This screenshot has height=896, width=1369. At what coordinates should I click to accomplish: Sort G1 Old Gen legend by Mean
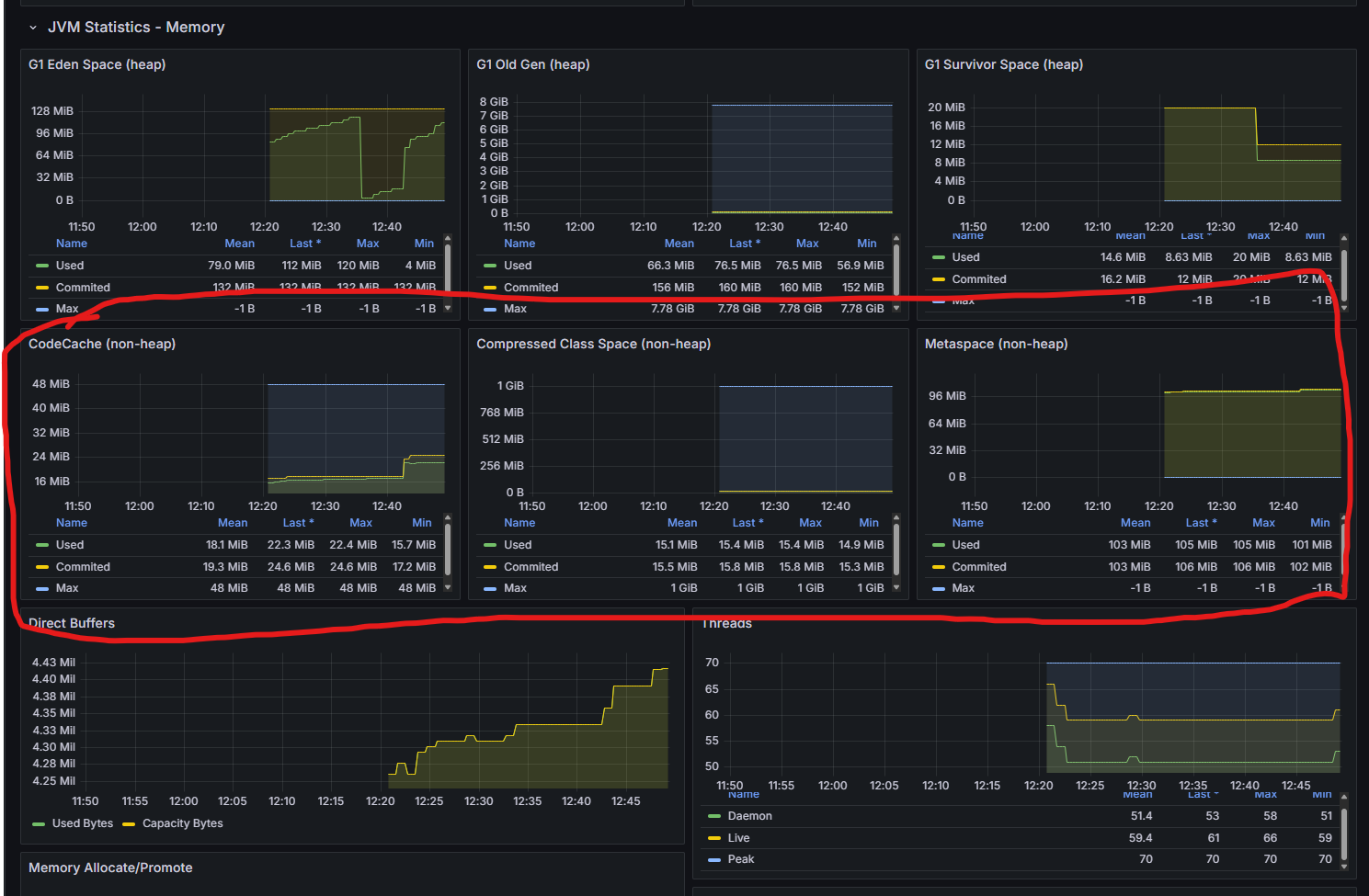click(x=679, y=244)
